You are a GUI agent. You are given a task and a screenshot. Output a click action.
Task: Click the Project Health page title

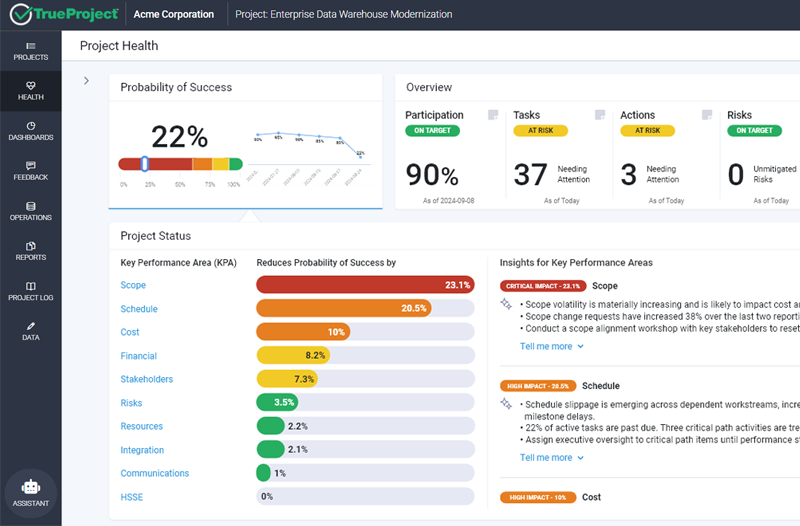coord(119,46)
